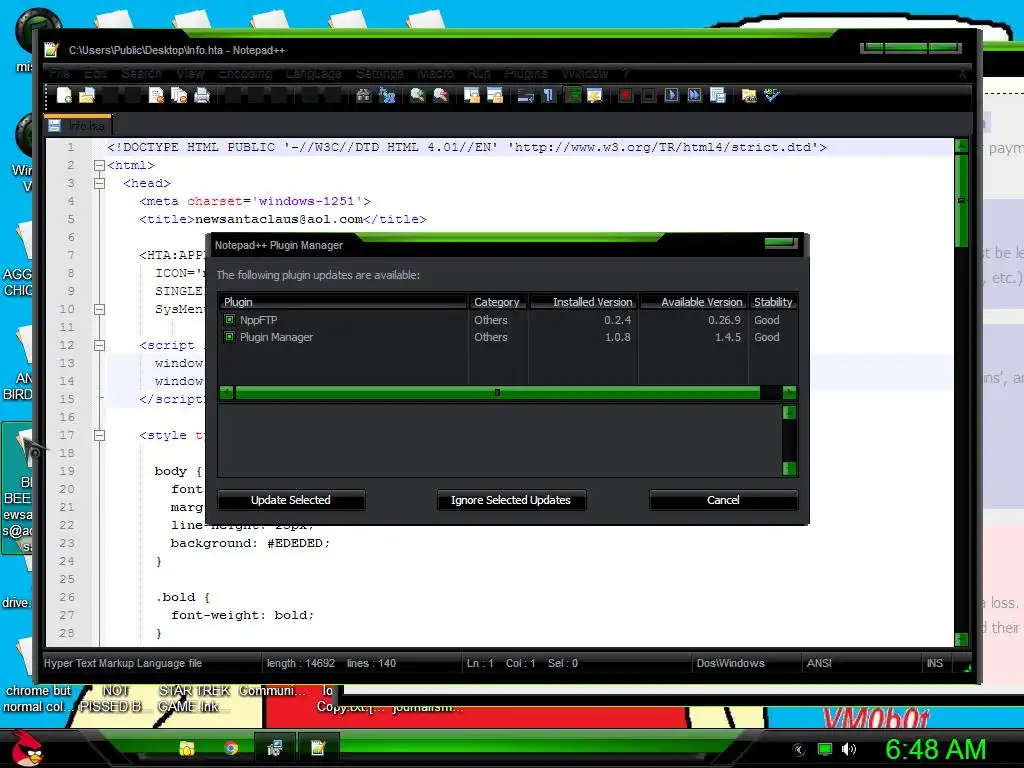The height and width of the screenshot is (768, 1024).
Task: Open the file explorer taskbar icon
Action: [x=187, y=748]
